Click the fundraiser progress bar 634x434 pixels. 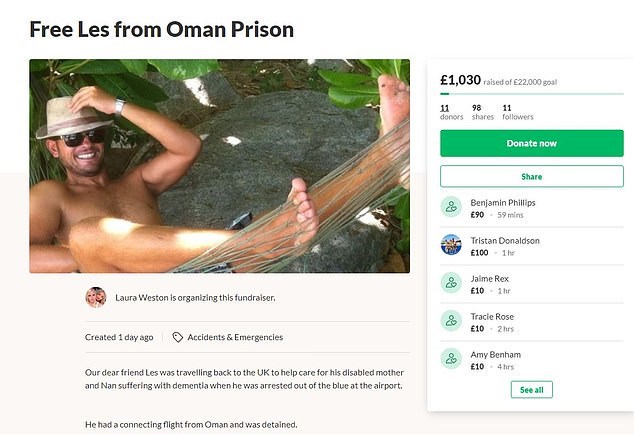(531, 94)
